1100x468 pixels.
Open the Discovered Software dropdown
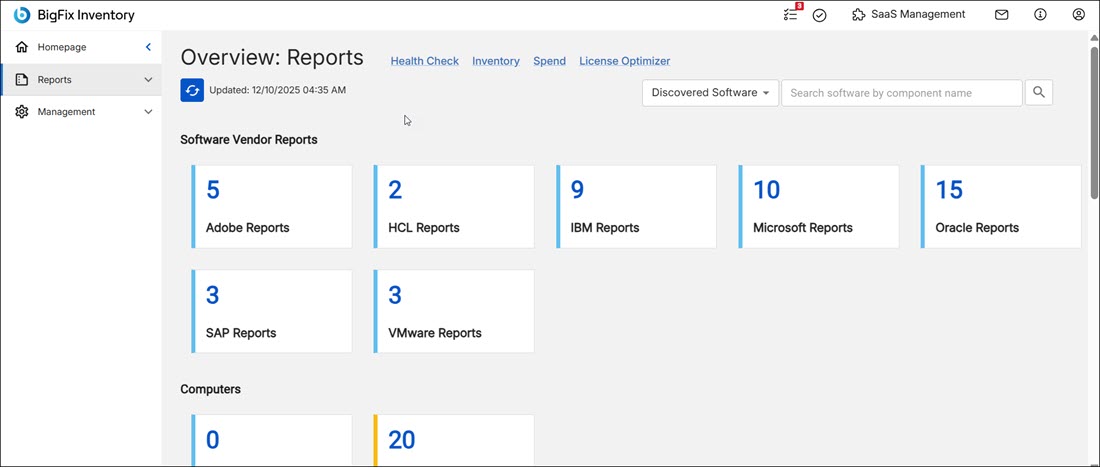(710, 93)
